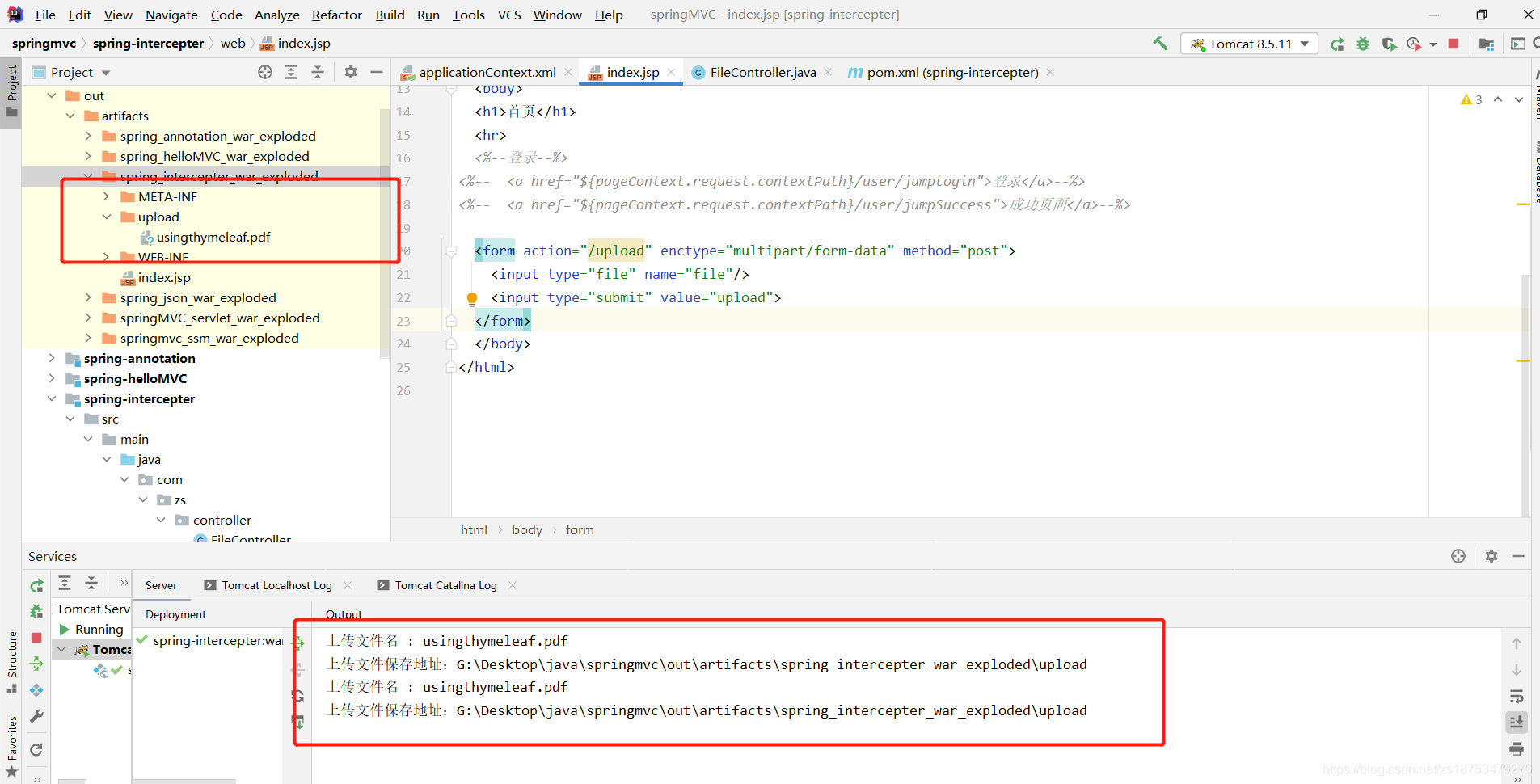Toggle scroll-to-end icon beside output console

[x=1517, y=722]
